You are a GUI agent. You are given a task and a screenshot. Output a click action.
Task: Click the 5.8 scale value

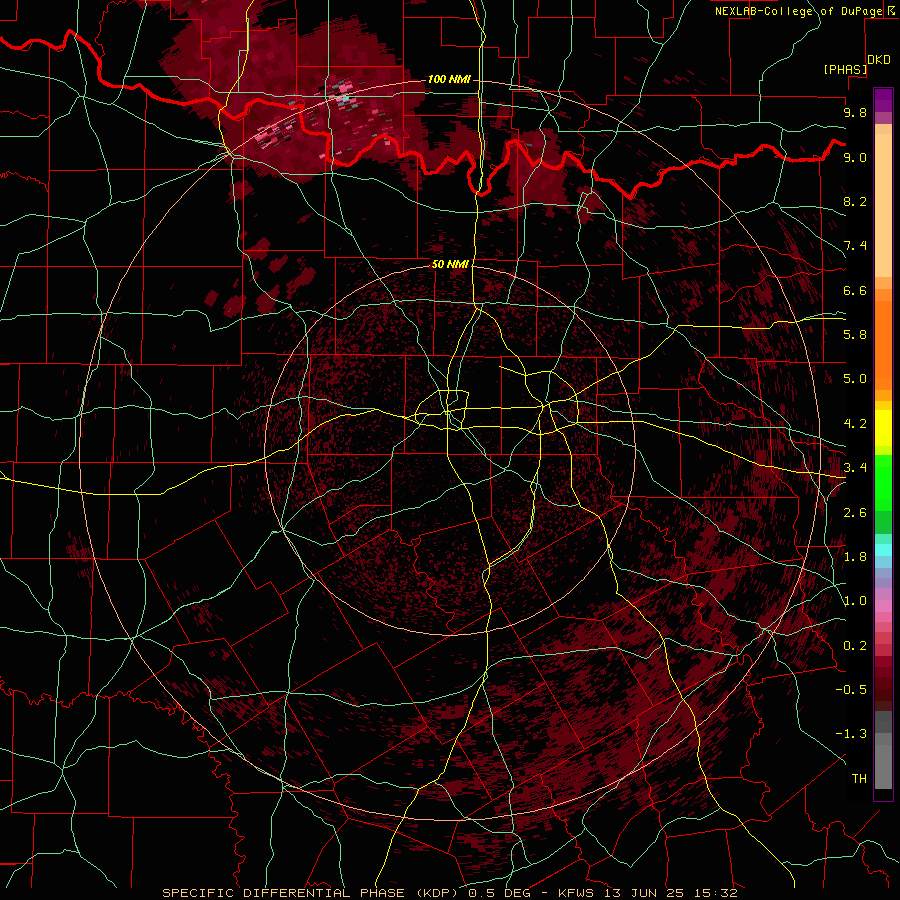point(855,335)
